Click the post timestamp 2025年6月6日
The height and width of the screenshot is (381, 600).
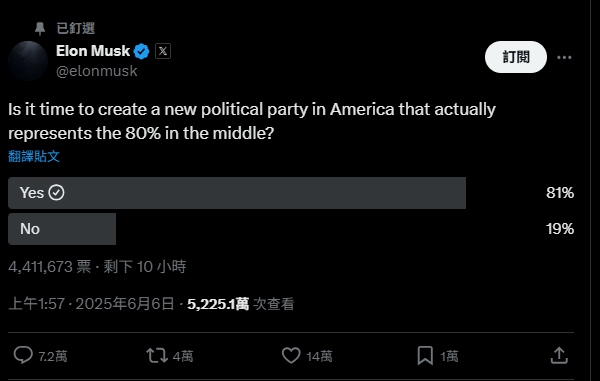[125, 304]
